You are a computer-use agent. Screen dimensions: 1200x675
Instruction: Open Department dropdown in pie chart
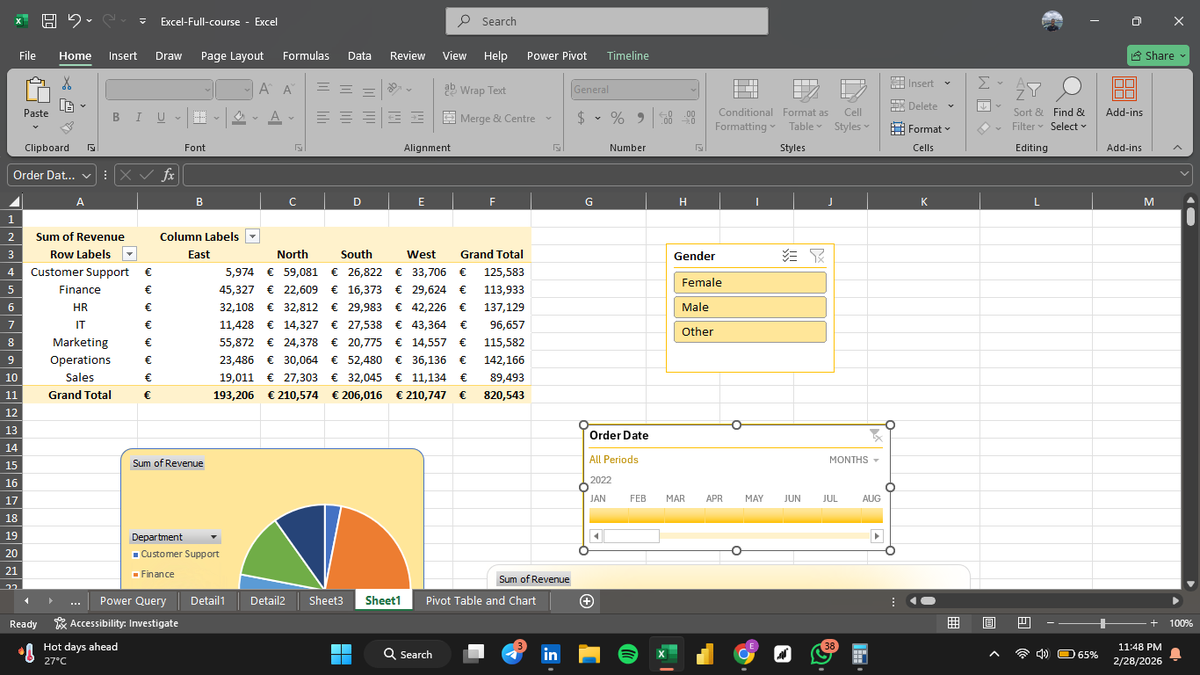pyautogui.click(x=174, y=537)
